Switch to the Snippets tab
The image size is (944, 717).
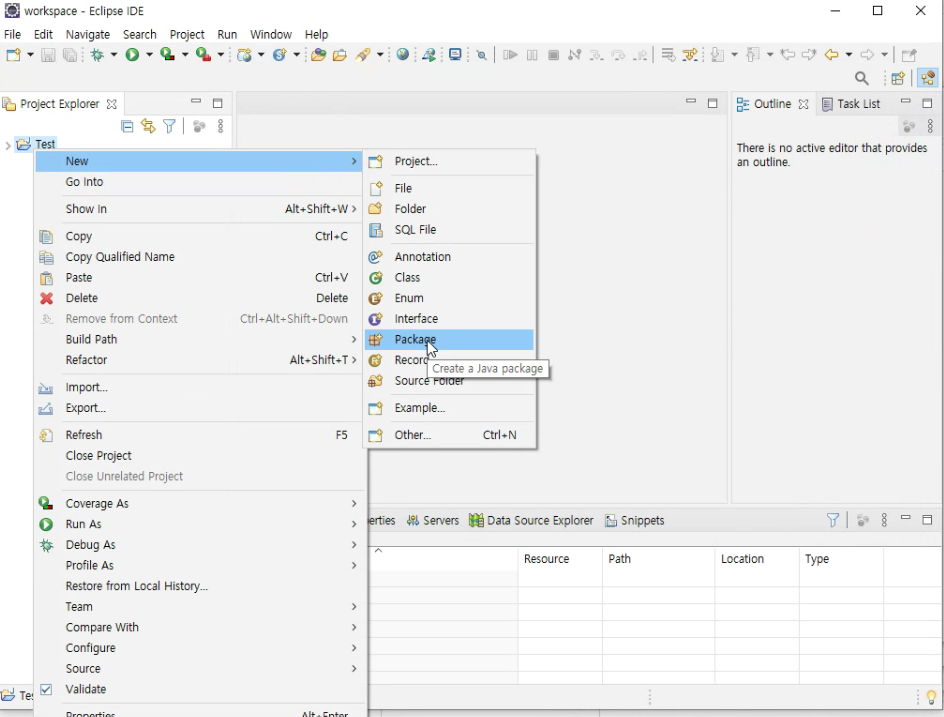click(x=635, y=520)
